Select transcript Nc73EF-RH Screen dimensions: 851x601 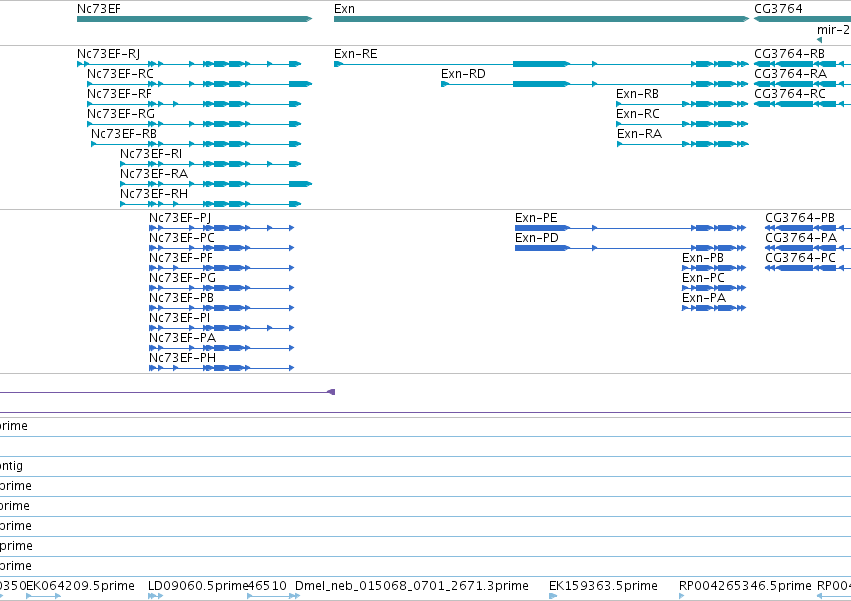point(211,204)
